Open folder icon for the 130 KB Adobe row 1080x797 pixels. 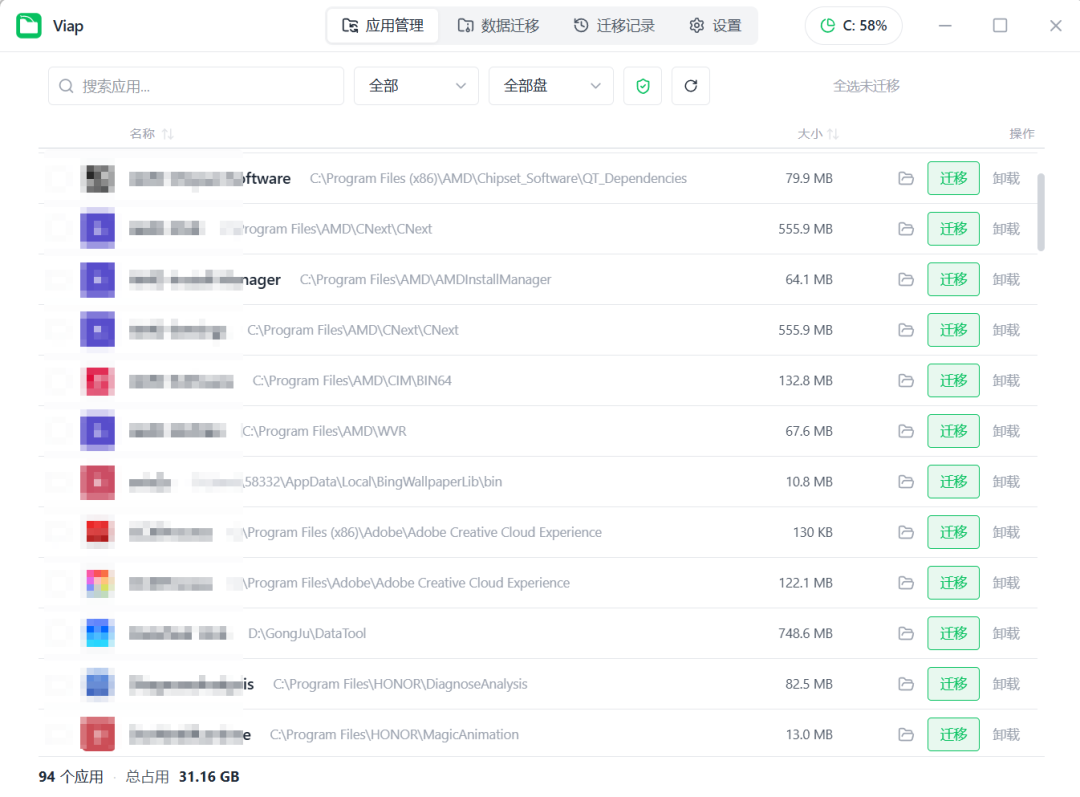(x=906, y=532)
